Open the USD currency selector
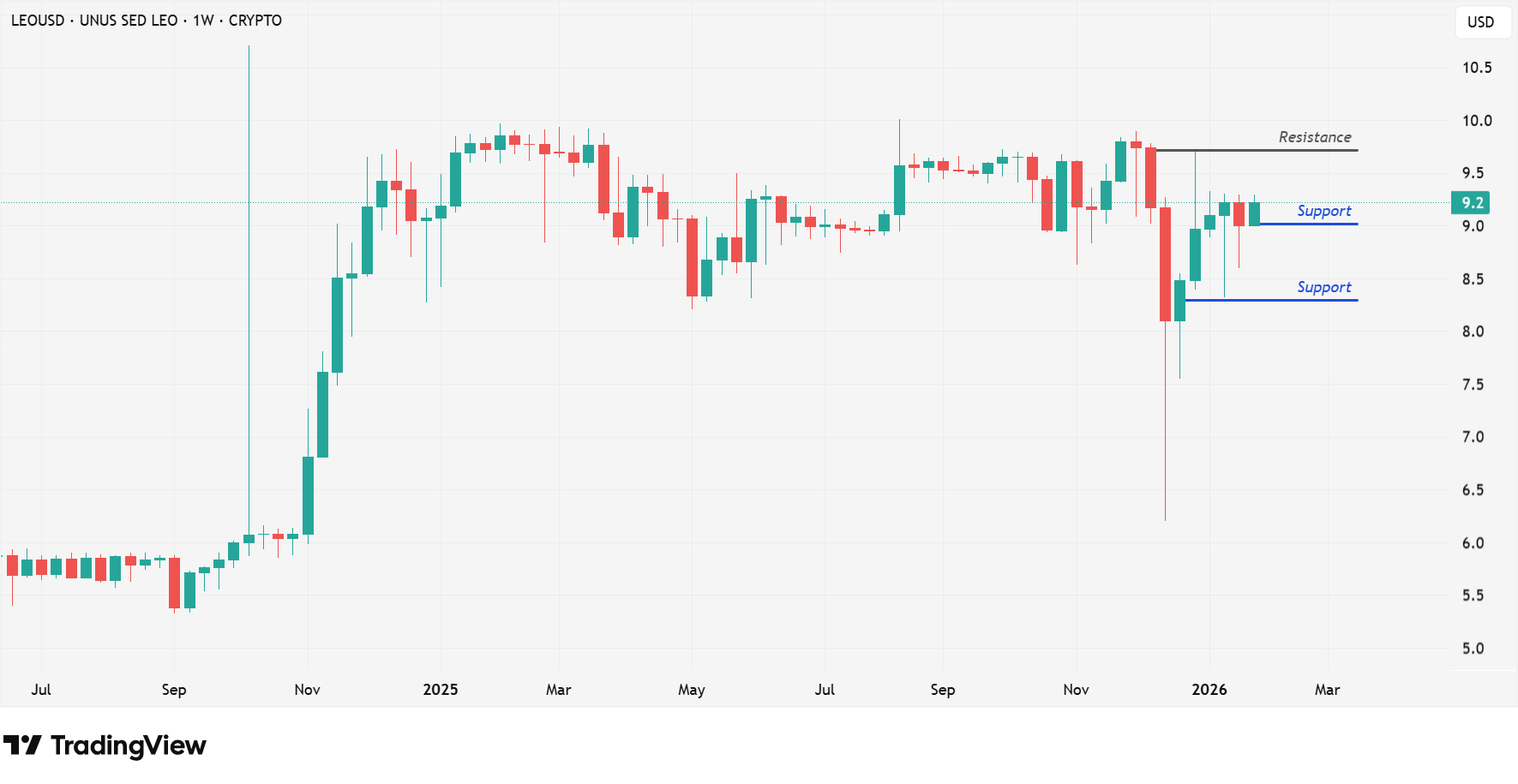The image size is (1518, 784). pos(1480,22)
